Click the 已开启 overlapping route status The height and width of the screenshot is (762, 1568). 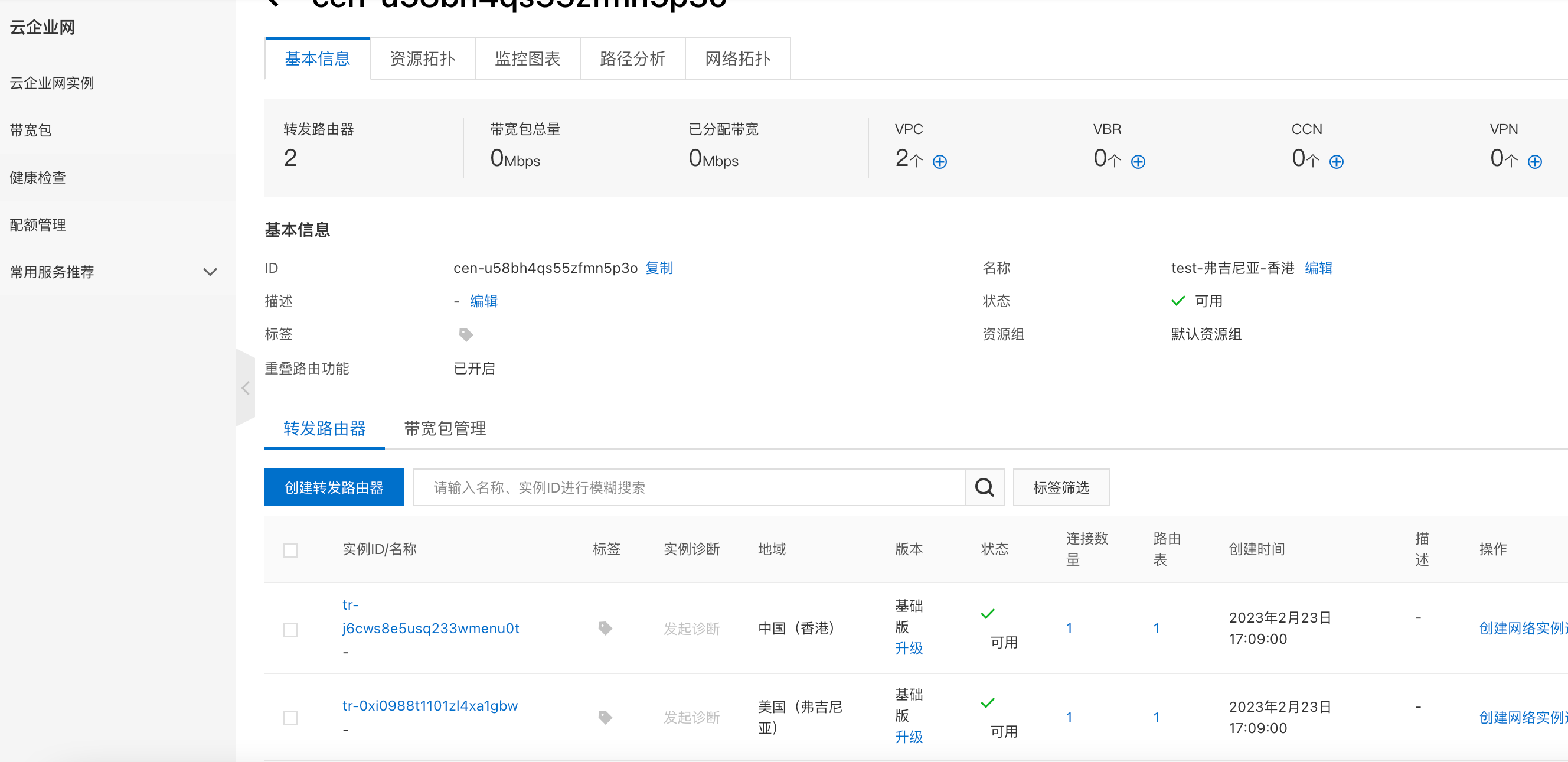pos(474,369)
